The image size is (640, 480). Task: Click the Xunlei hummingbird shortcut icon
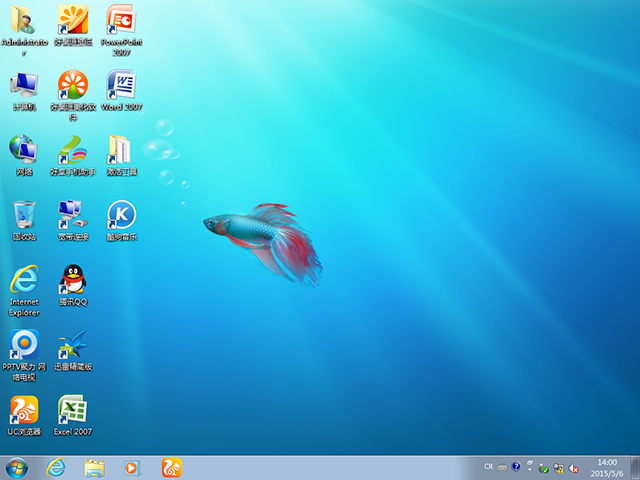pos(72,345)
